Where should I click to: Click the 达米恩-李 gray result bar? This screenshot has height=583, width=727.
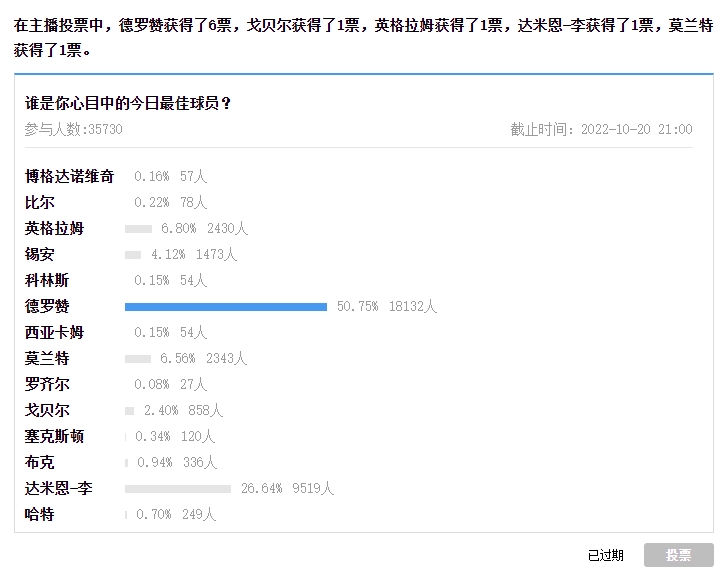(178, 488)
